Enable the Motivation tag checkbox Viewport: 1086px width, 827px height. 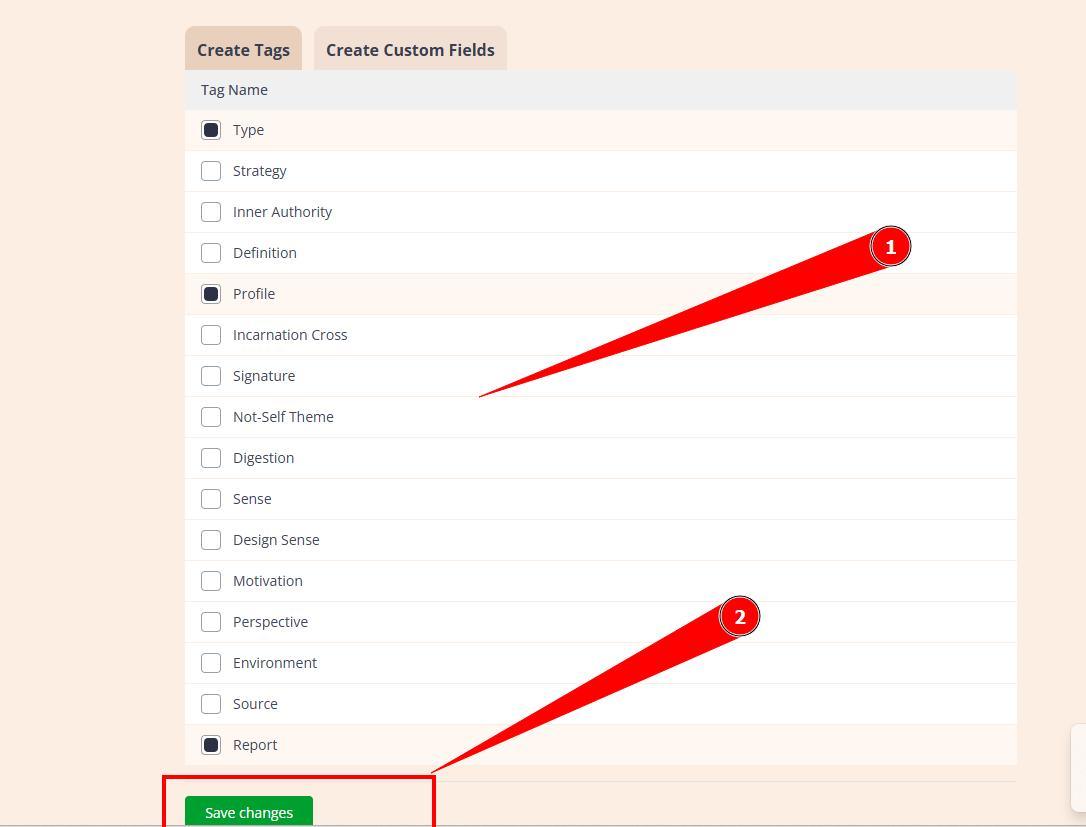coord(211,581)
